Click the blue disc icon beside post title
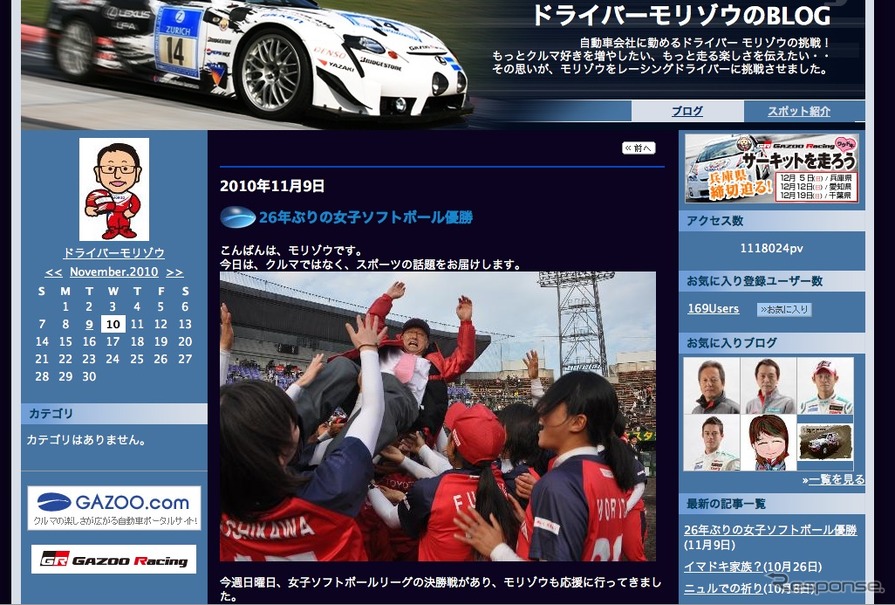895x605 pixels. pos(237,217)
